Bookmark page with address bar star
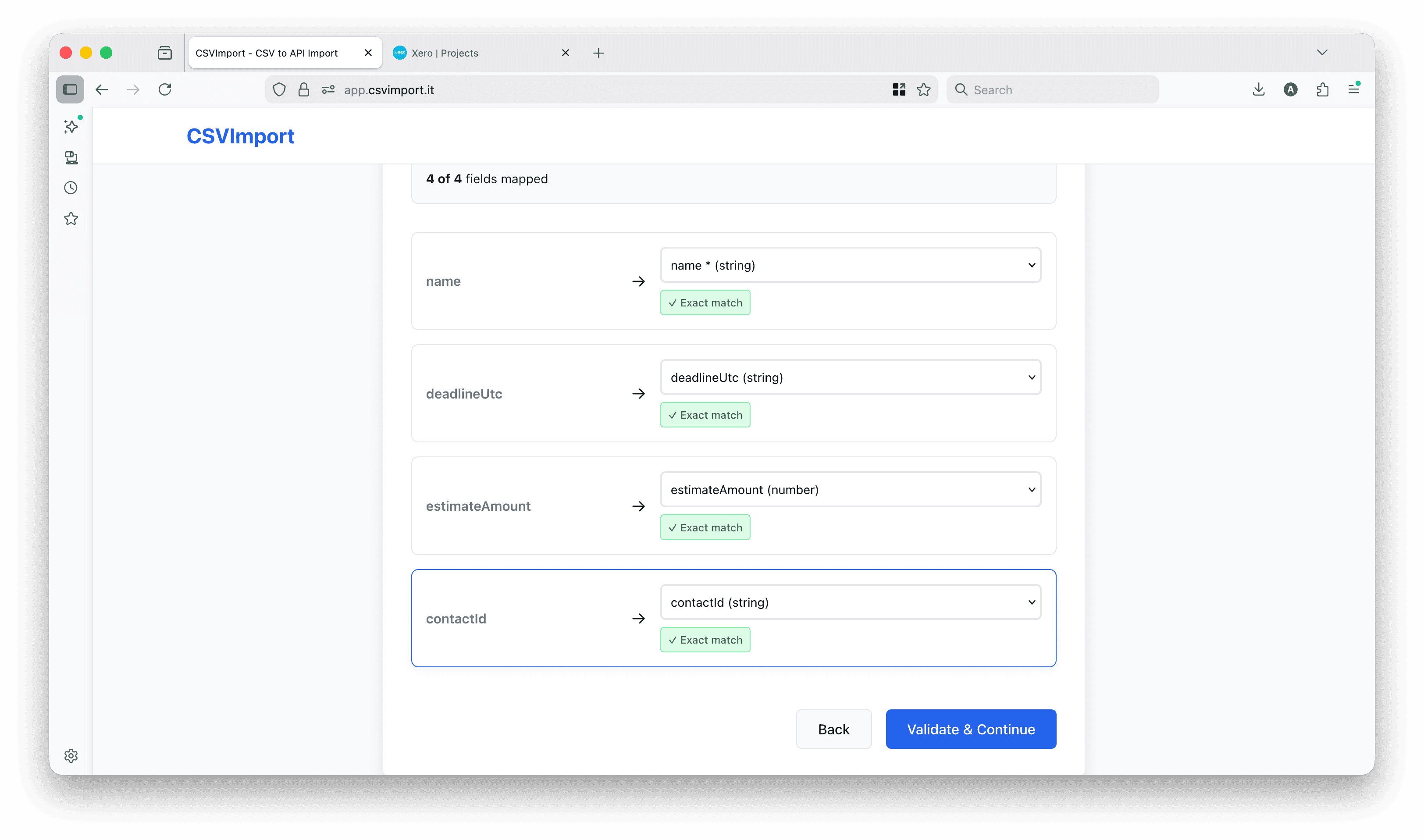The image size is (1424, 840). click(924, 89)
